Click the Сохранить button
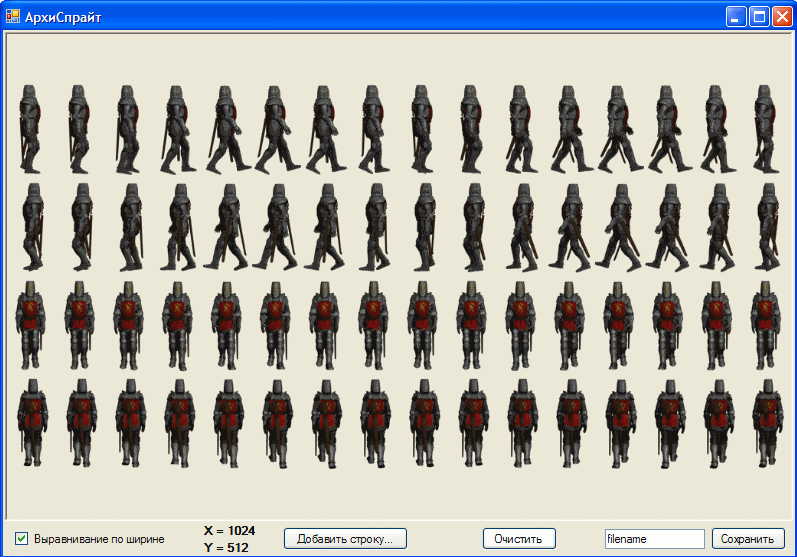The width and height of the screenshot is (797, 557). (748, 539)
